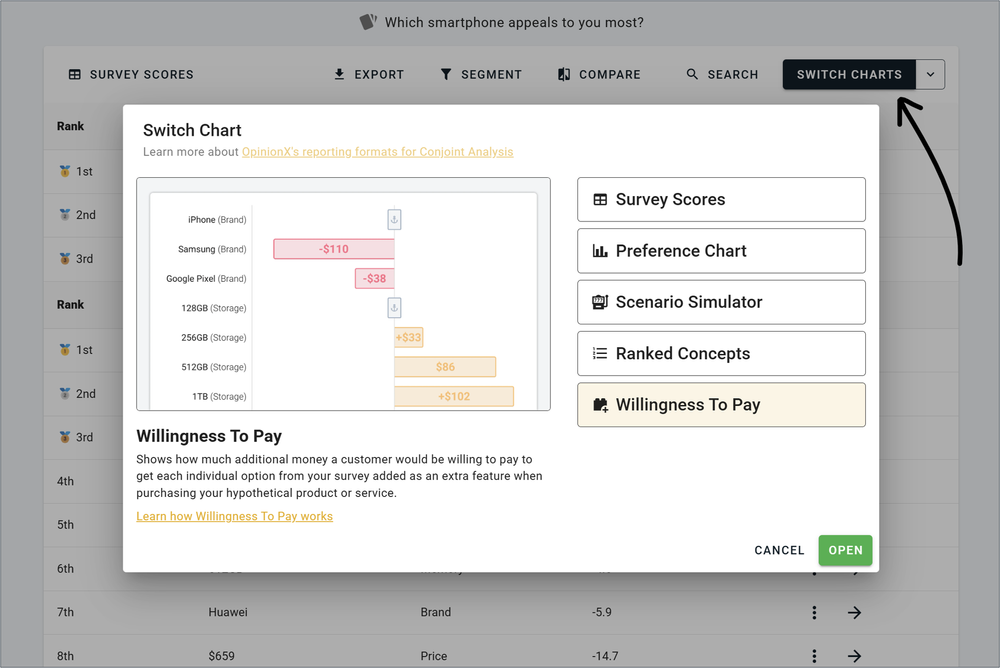Image resolution: width=1000 pixels, height=668 pixels.
Task: Click the Compare toolbar item
Action: click(599, 75)
